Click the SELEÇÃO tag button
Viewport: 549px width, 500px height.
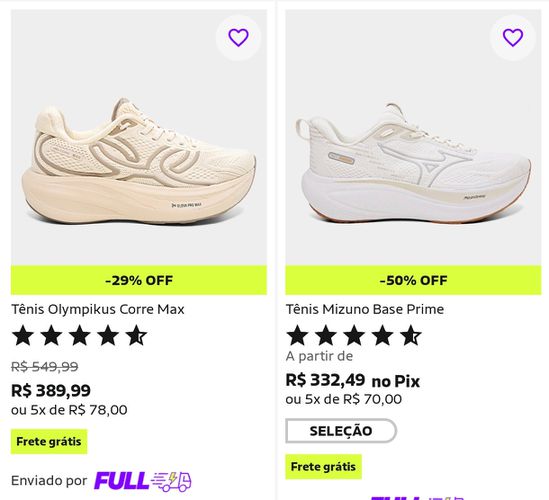point(341,431)
